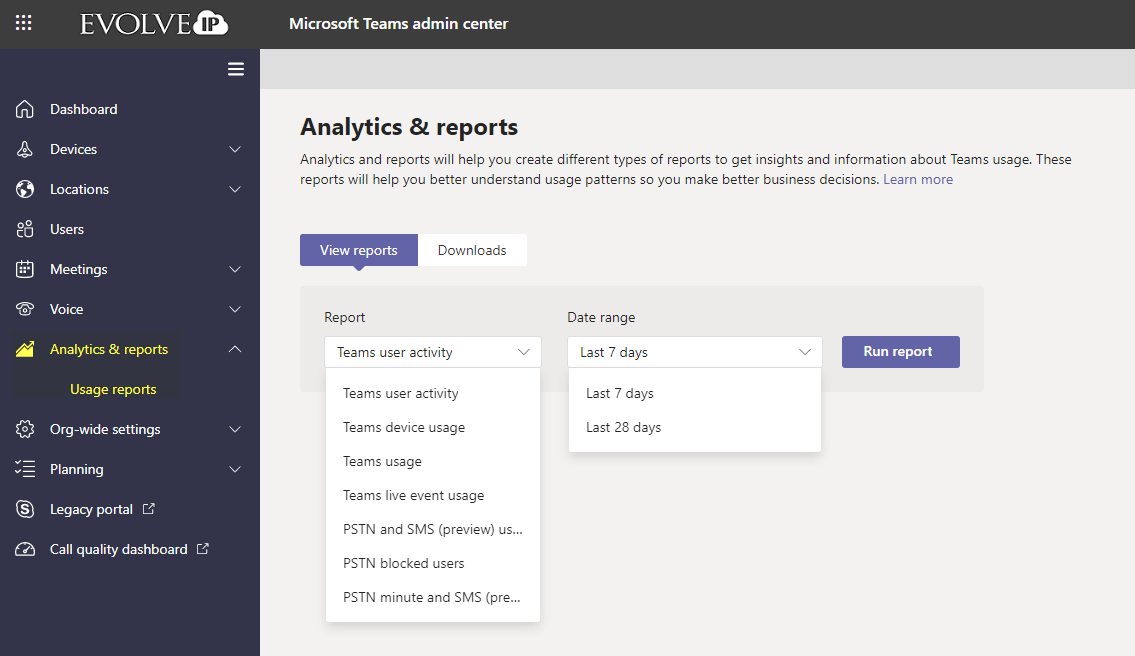Click the Voice phone icon
This screenshot has width=1135, height=656.
click(26, 309)
